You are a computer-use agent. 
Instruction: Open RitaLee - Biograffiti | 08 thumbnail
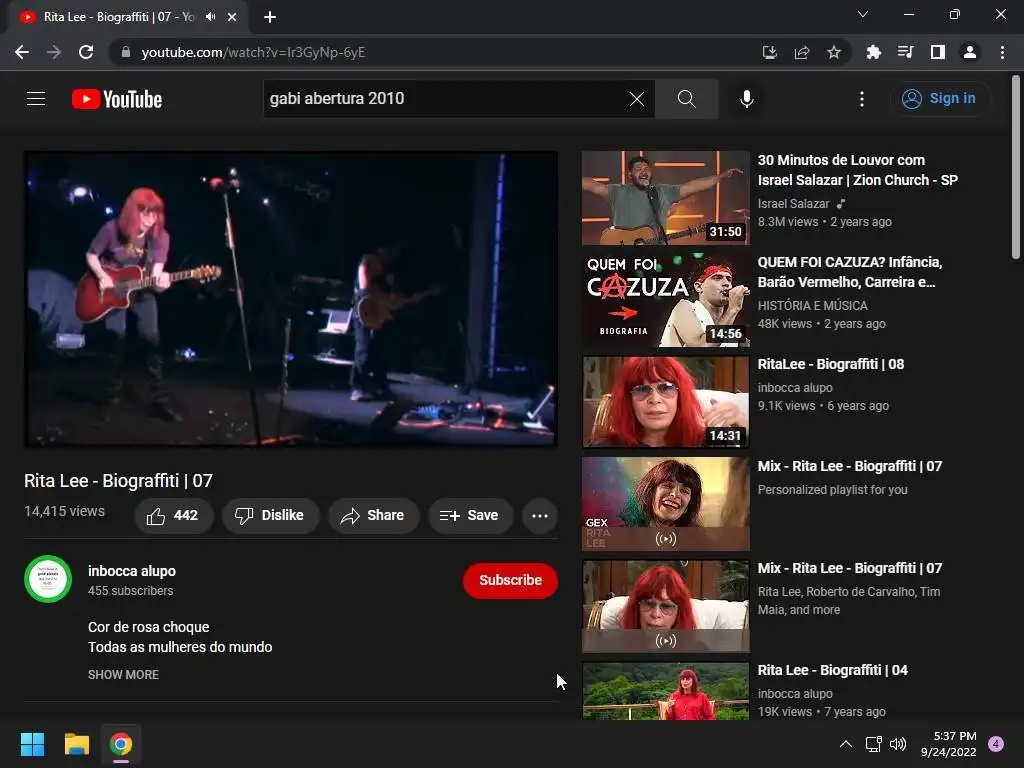(x=665, y=402)
